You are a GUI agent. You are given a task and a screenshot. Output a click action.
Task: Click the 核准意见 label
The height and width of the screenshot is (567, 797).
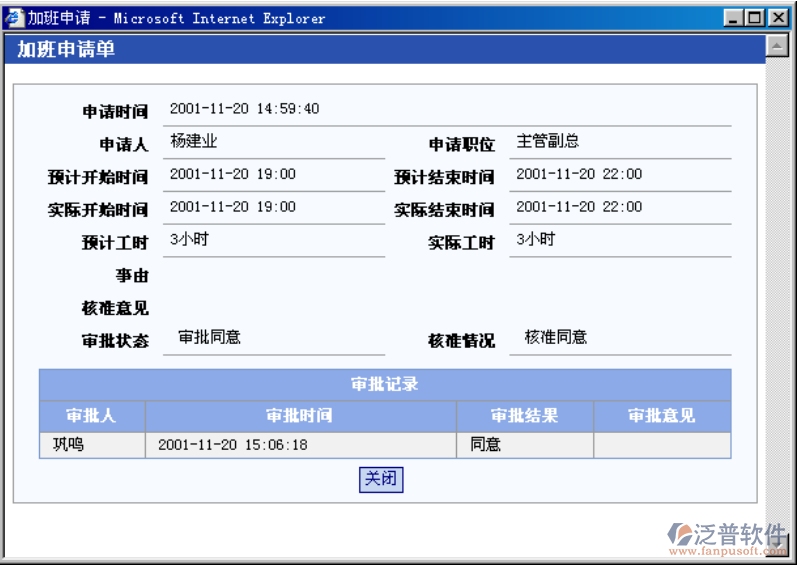click(x=115, y=308)
